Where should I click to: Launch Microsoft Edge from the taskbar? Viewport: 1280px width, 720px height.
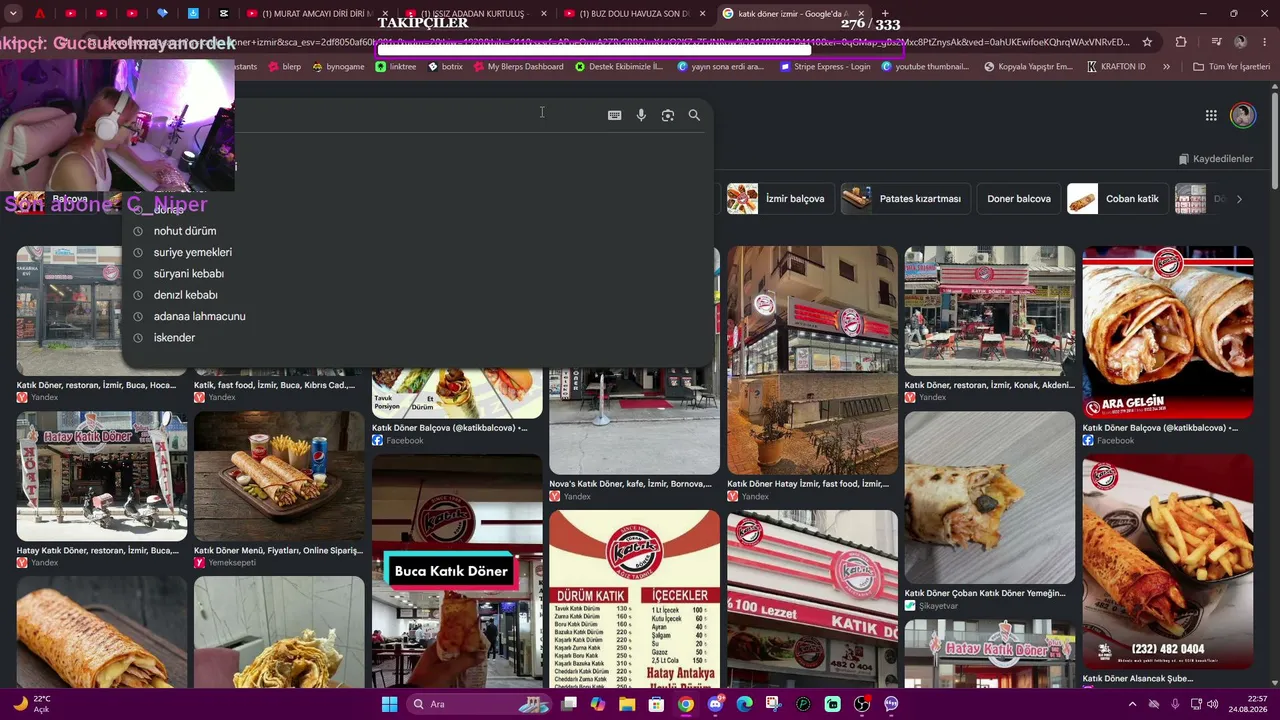point(744,704)
